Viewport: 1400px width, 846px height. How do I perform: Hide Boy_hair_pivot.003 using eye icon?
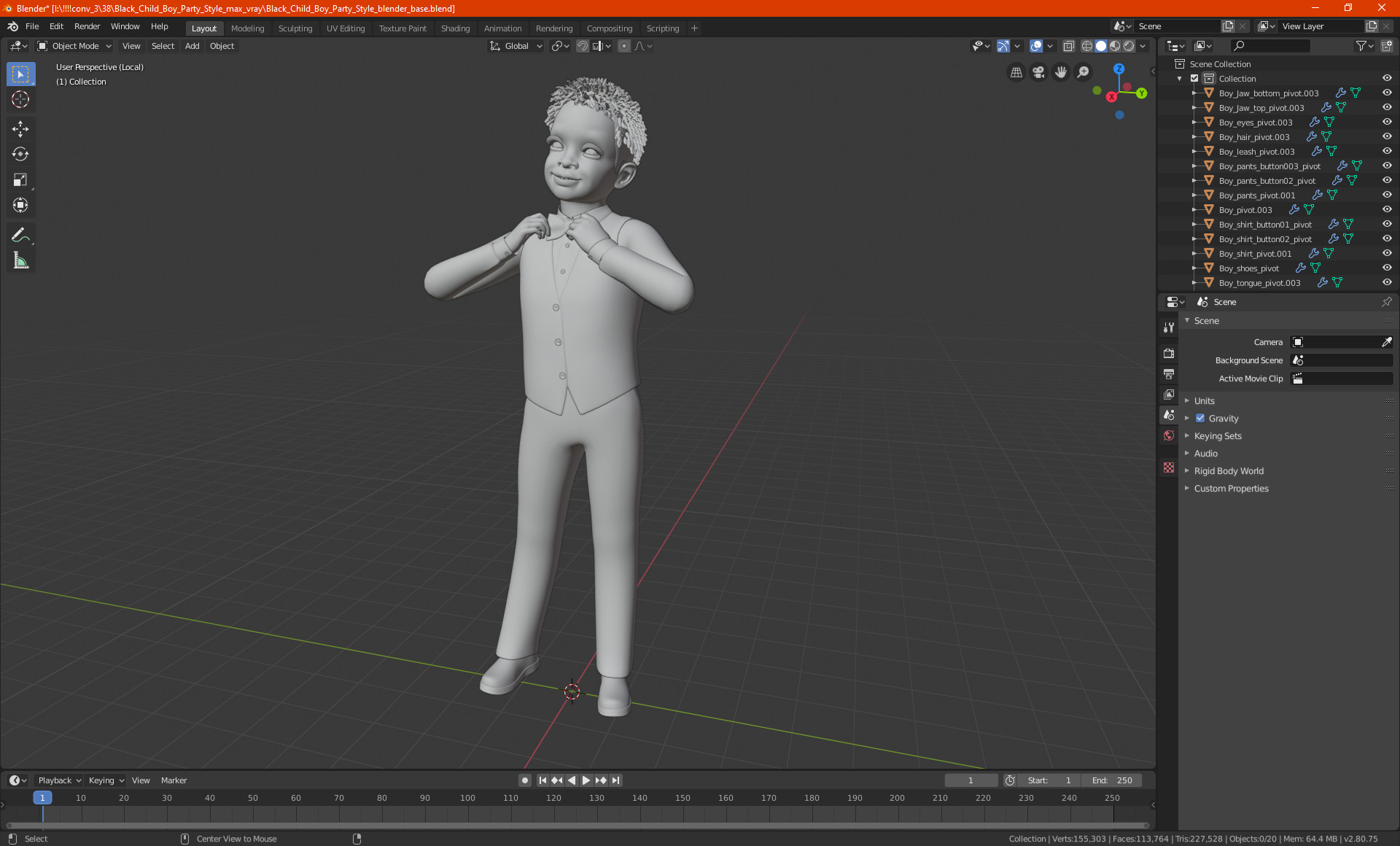point(1386,136)
